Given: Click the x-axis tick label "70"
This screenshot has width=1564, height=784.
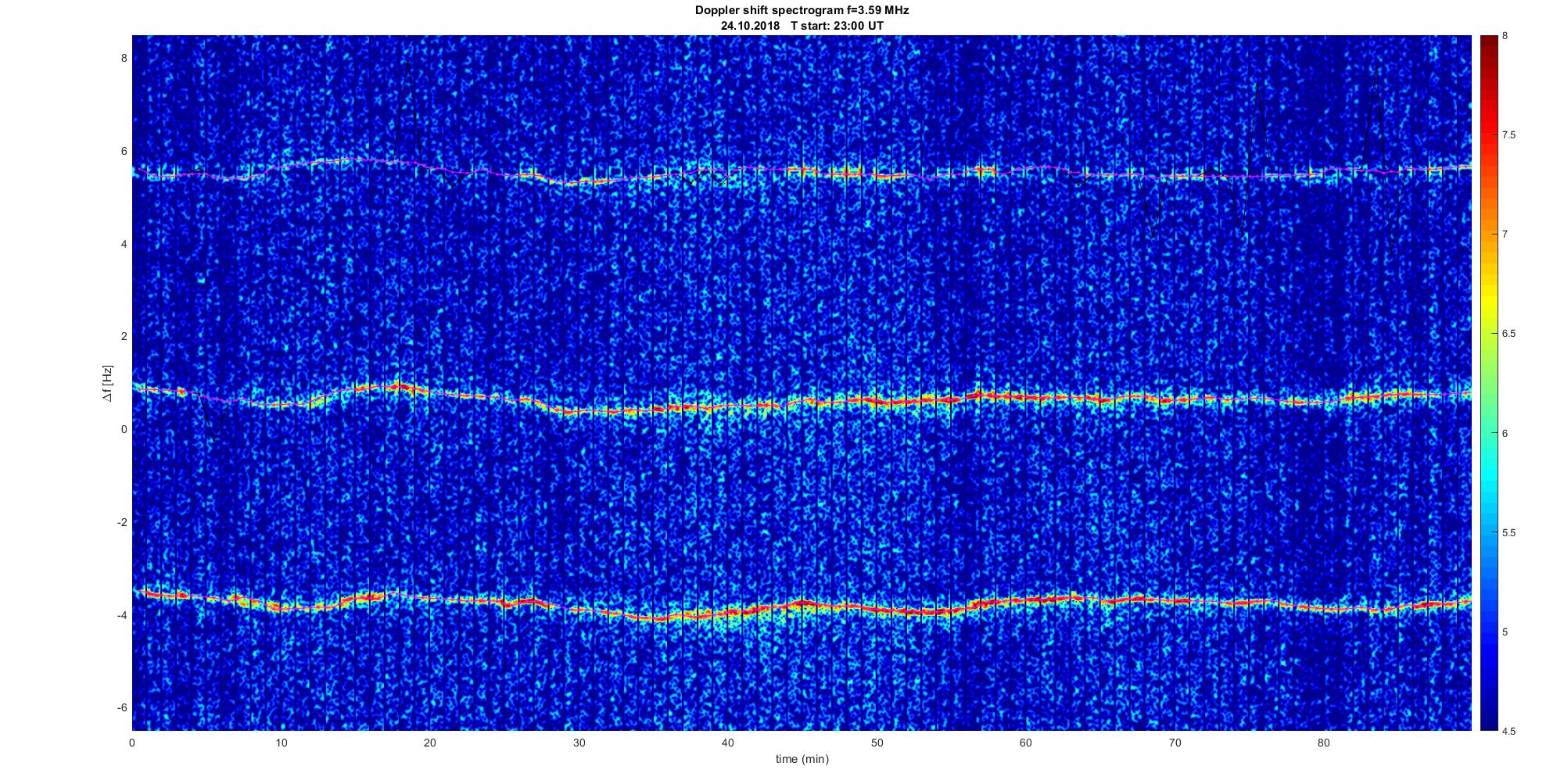Looking at the screenshot, I should click(x=1175, y=742).
